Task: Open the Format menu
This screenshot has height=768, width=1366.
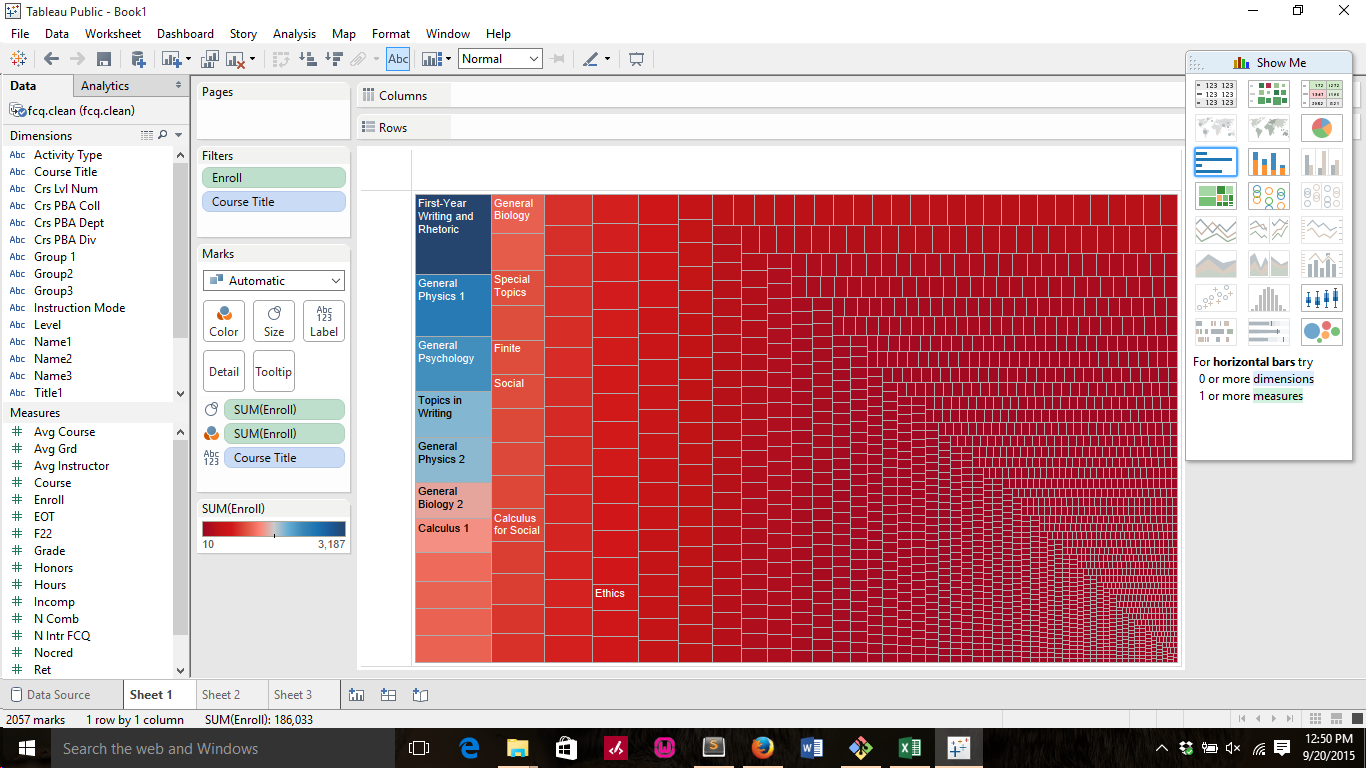Action: (391, 33)
